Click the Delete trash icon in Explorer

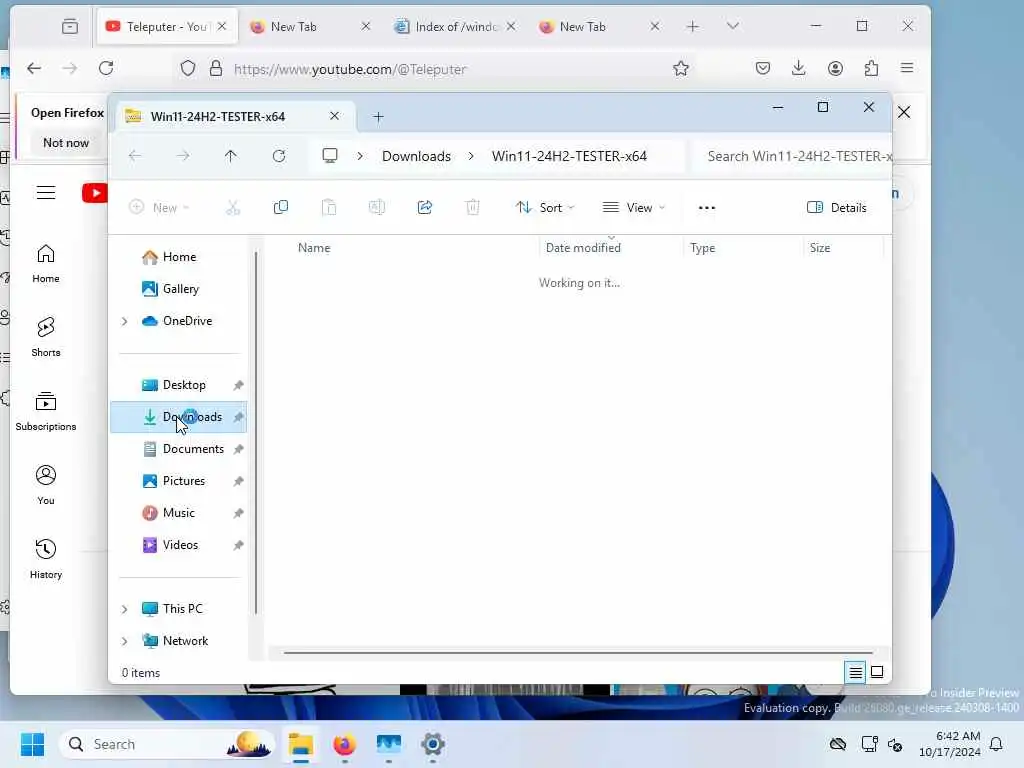pos(473,208)
